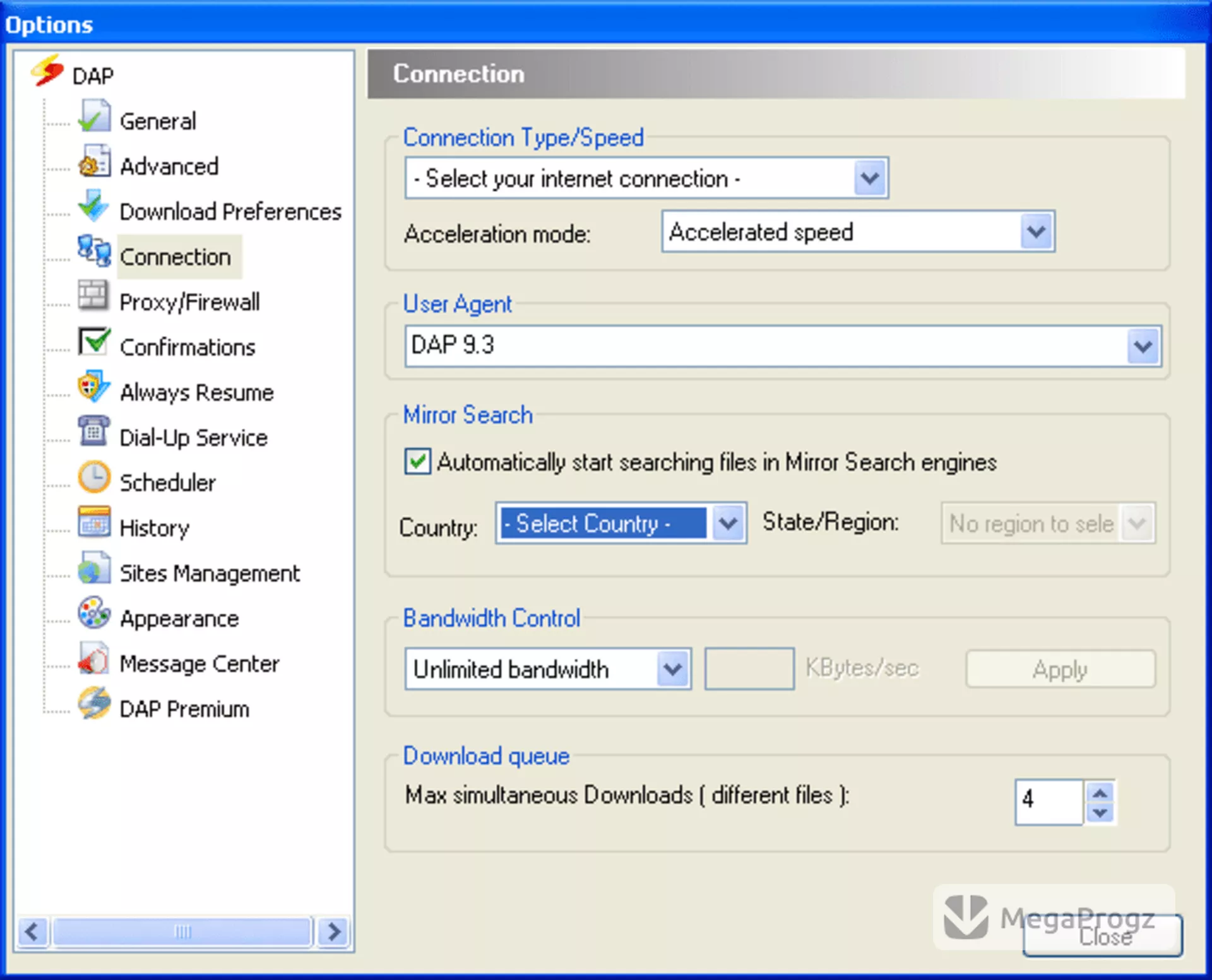Click the tree panel horizontal scrollbar thumb
Viewport: 1212px width, 980px height.
click(182, 931)
